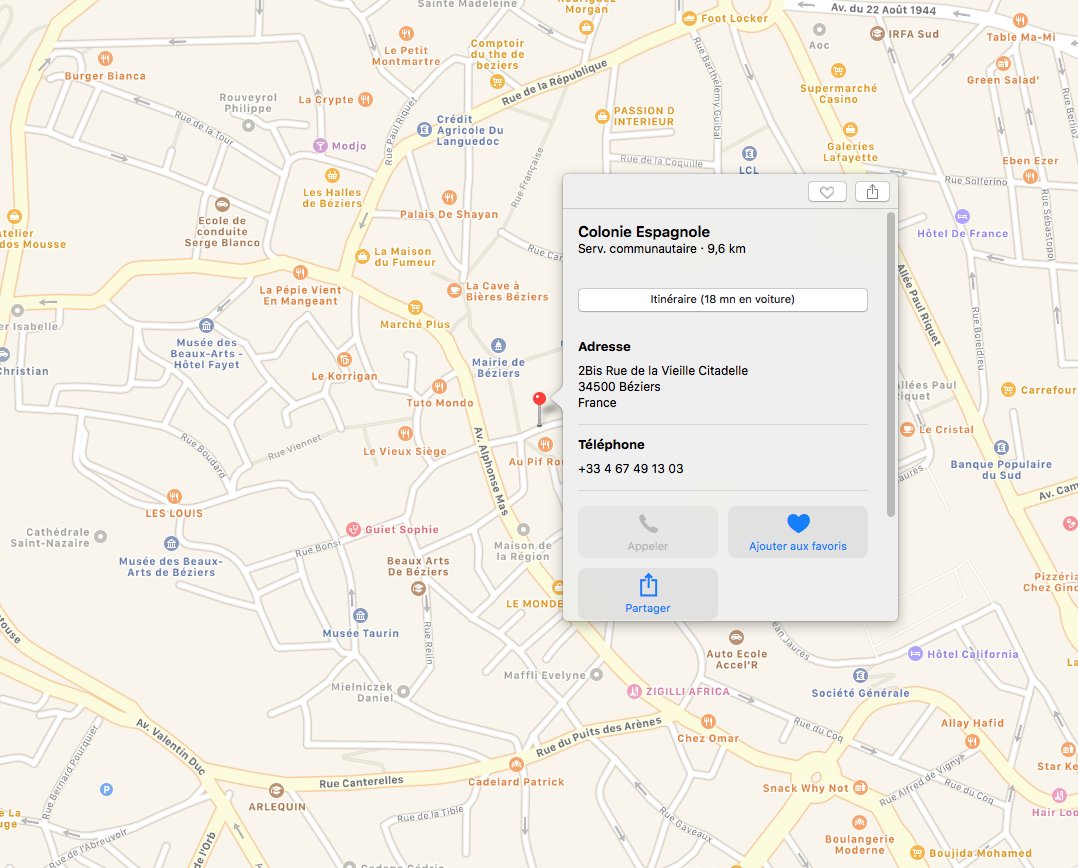Select the Burger Bianca restaurant icon
Image resolution: width=1078 pixels, height=868 pixels.
[105, 58]
